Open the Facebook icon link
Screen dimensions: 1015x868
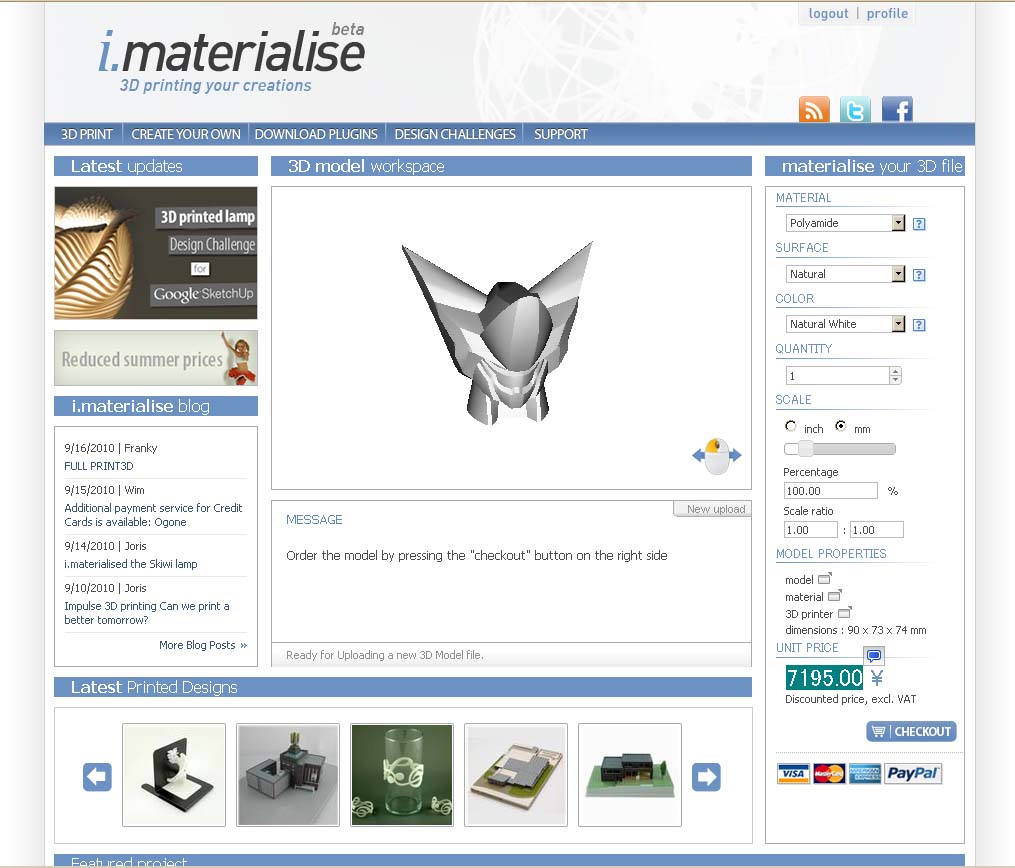point(897,109)
